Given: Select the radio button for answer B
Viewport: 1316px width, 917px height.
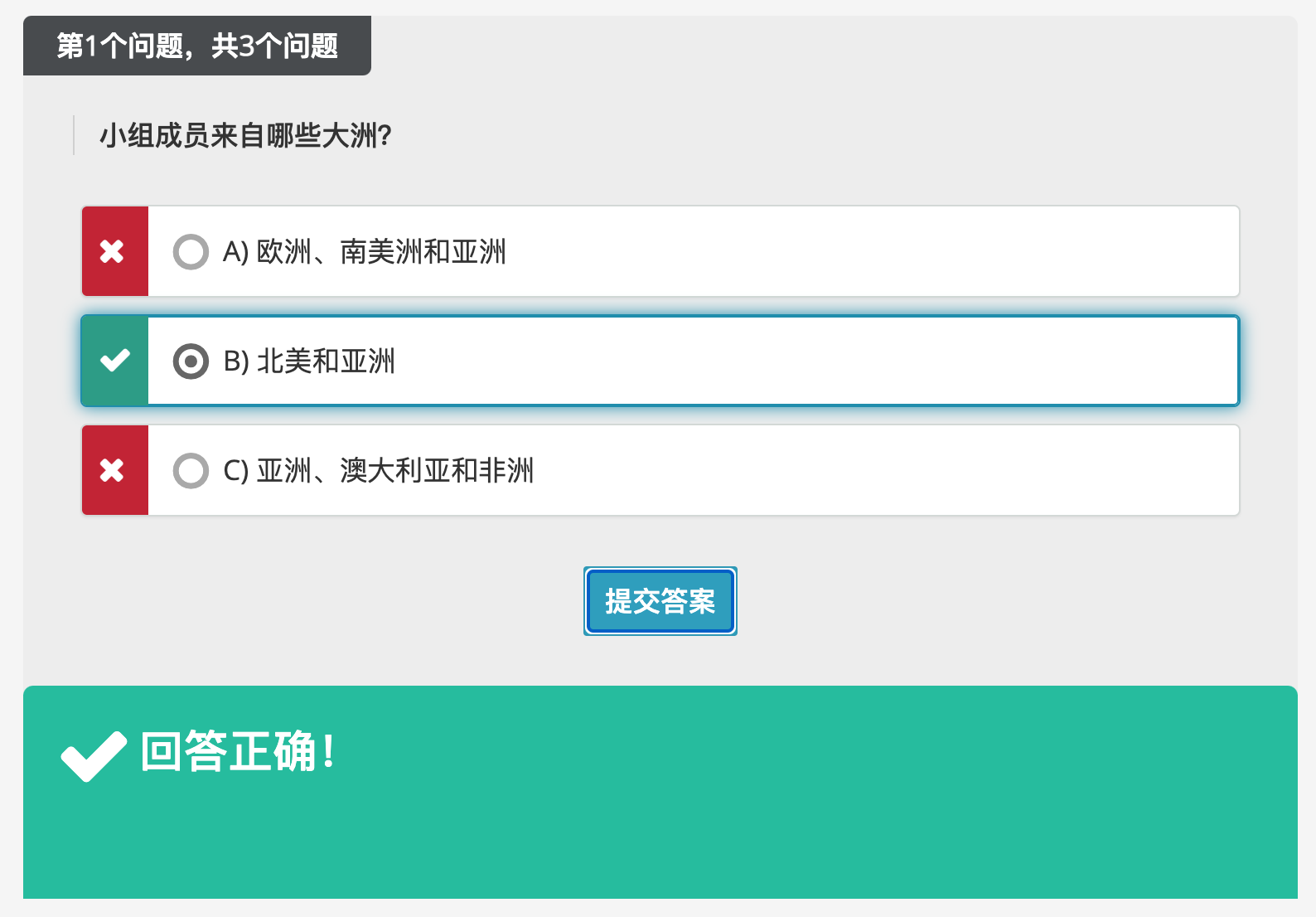Looking at the screenshot, I should pos(191,361).
